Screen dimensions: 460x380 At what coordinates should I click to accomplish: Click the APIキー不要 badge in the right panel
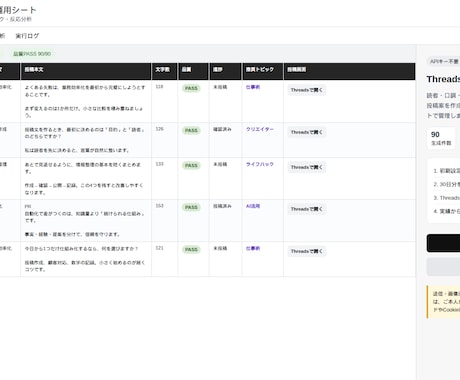[443, 61]
